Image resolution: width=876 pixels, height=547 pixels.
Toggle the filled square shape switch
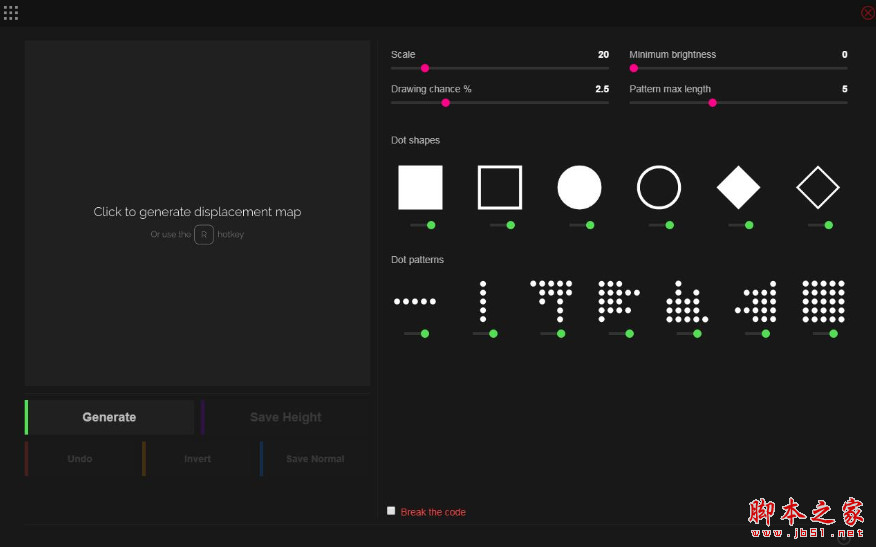click(423, 225)
